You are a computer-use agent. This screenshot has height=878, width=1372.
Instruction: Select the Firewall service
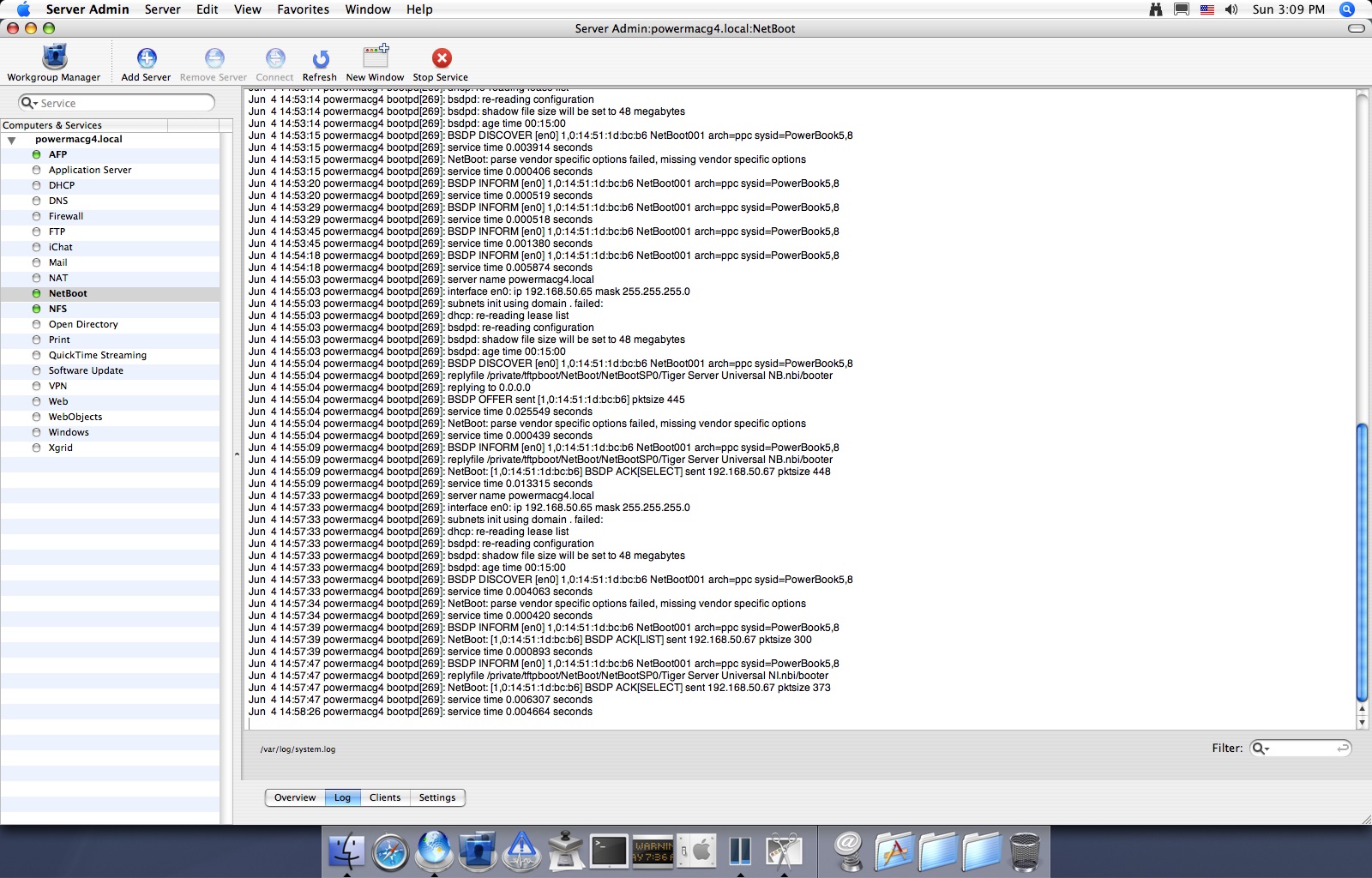pos(110,216)
